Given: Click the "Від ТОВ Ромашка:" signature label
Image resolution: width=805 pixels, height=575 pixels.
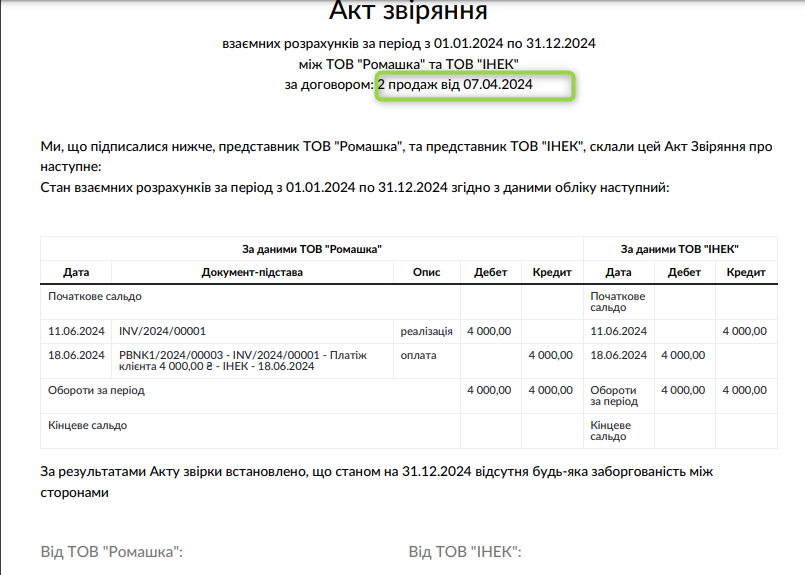Looking at the screenshot, I should click(112, 552).
